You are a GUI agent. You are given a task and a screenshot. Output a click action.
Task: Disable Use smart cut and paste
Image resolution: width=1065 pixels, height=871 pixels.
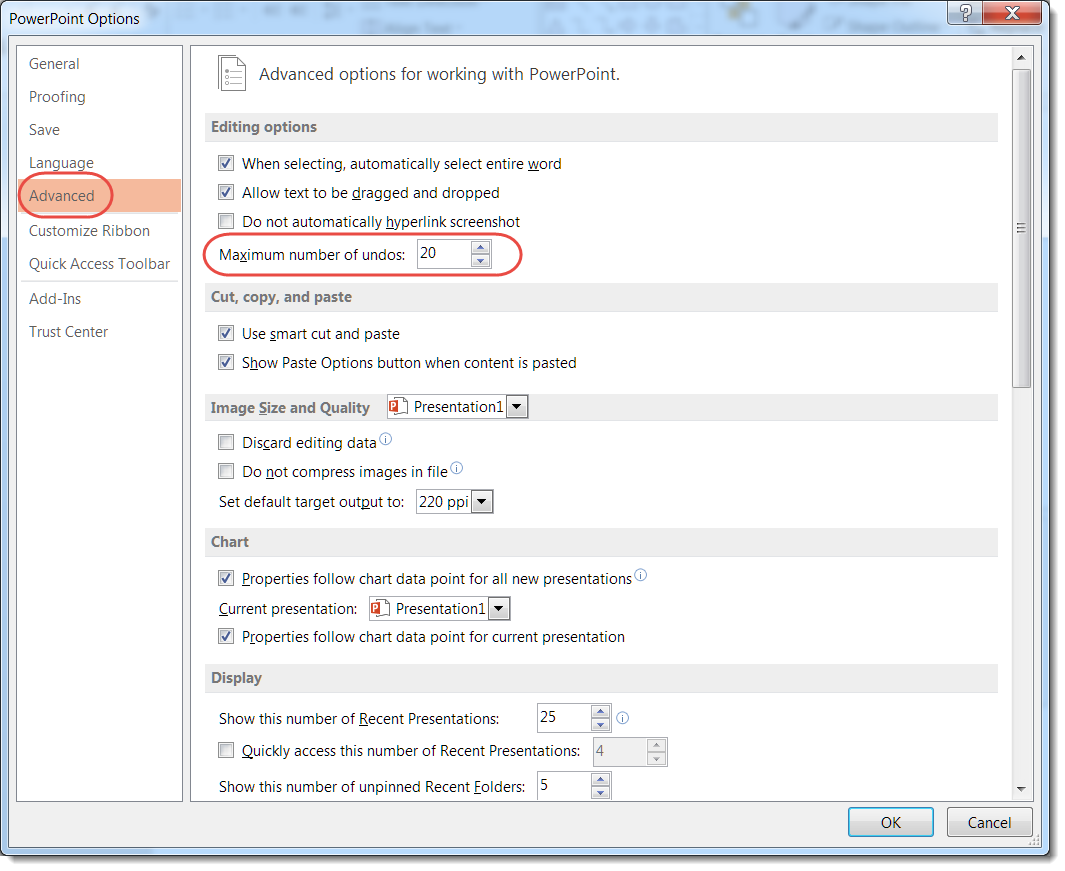(x=226, y=334)
